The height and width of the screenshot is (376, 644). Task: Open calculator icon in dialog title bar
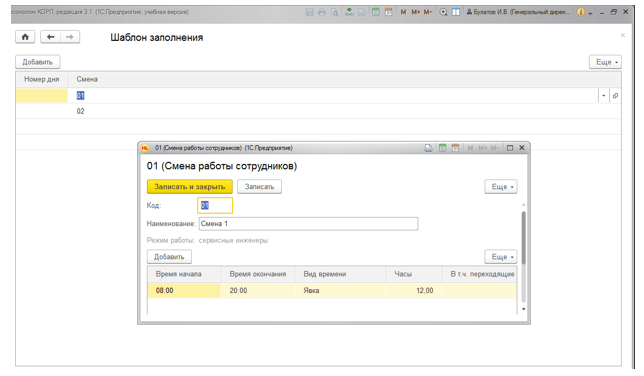[x=442, y=148]
